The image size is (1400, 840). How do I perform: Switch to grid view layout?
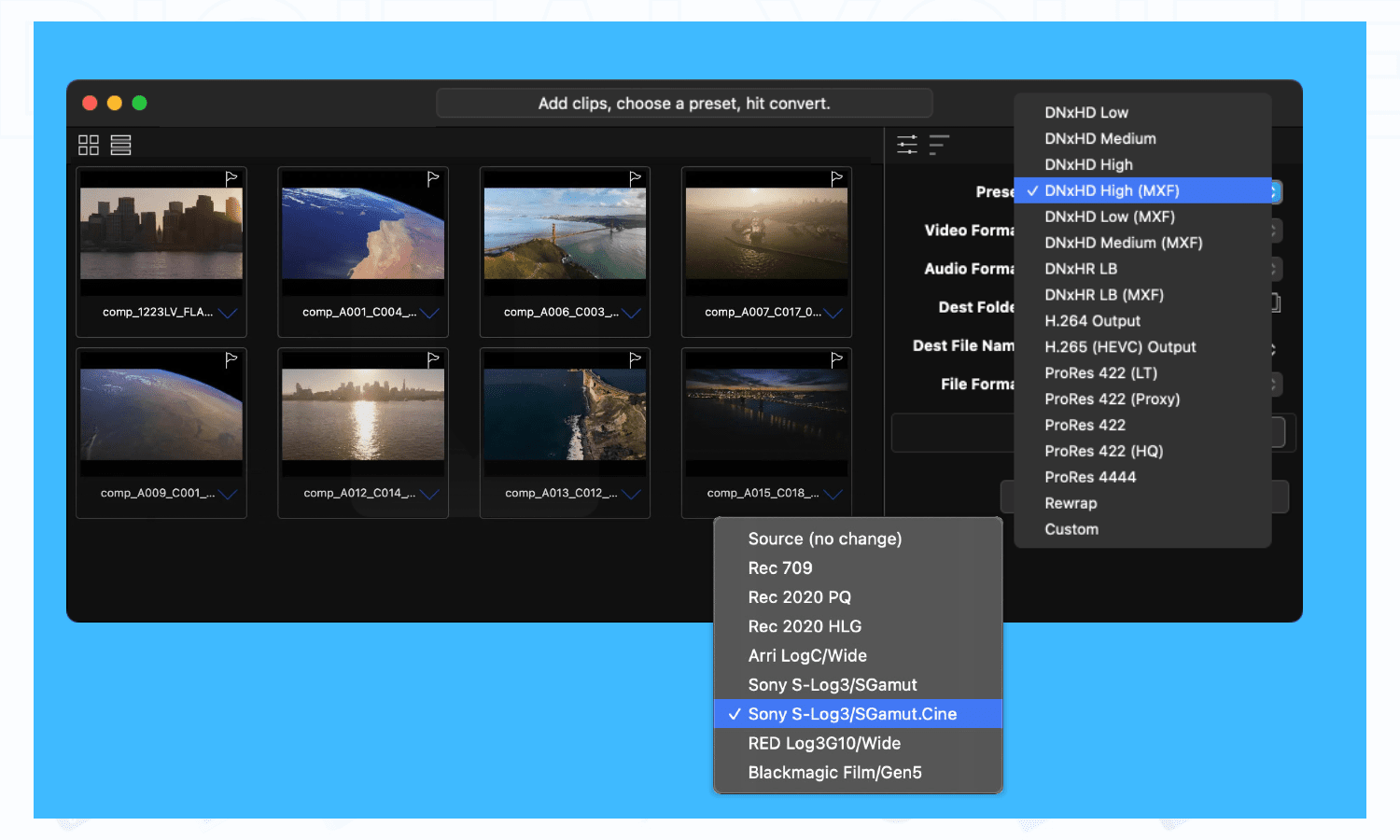click(x=88, y=145)
